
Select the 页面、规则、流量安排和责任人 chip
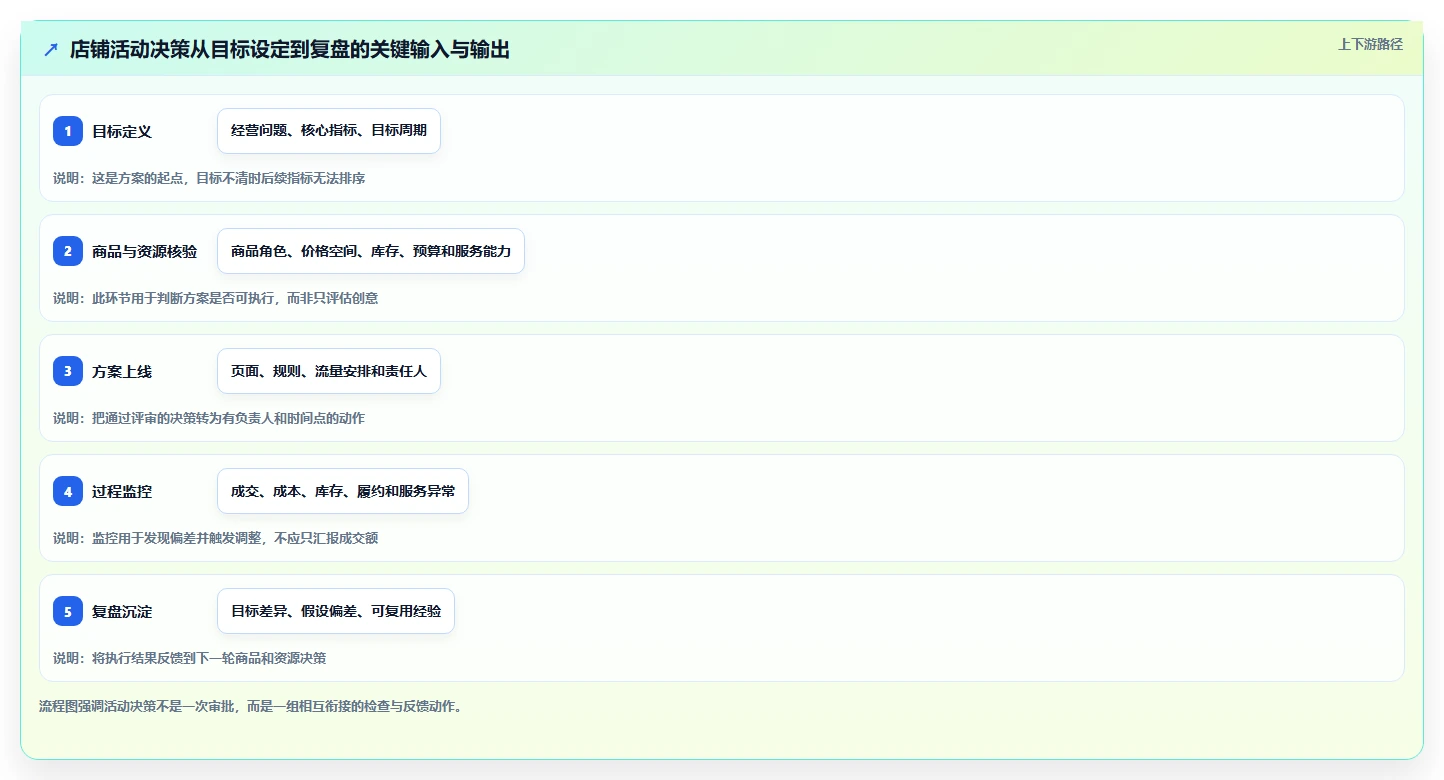(x=329, y=371)
